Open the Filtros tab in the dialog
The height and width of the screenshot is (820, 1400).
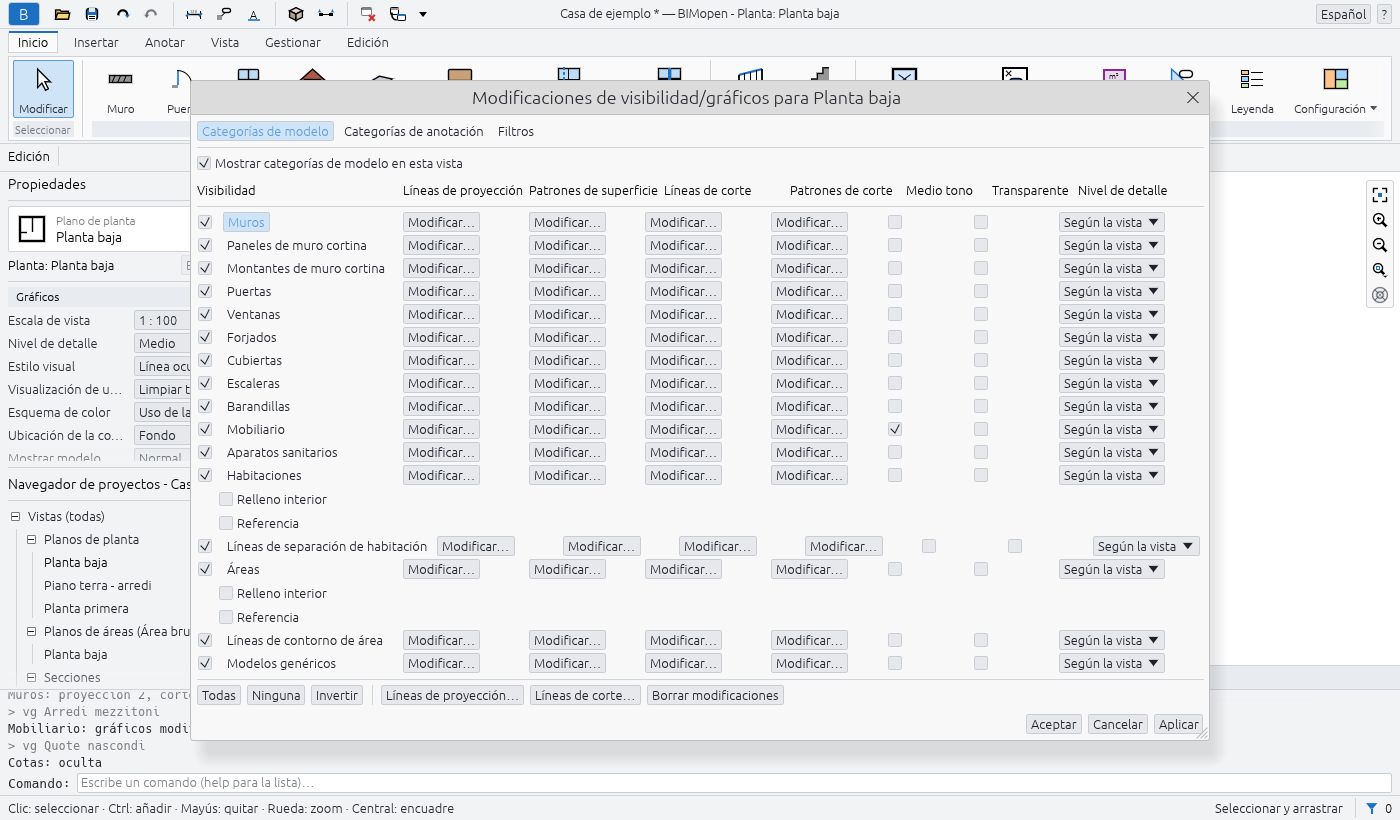[516, 131]
